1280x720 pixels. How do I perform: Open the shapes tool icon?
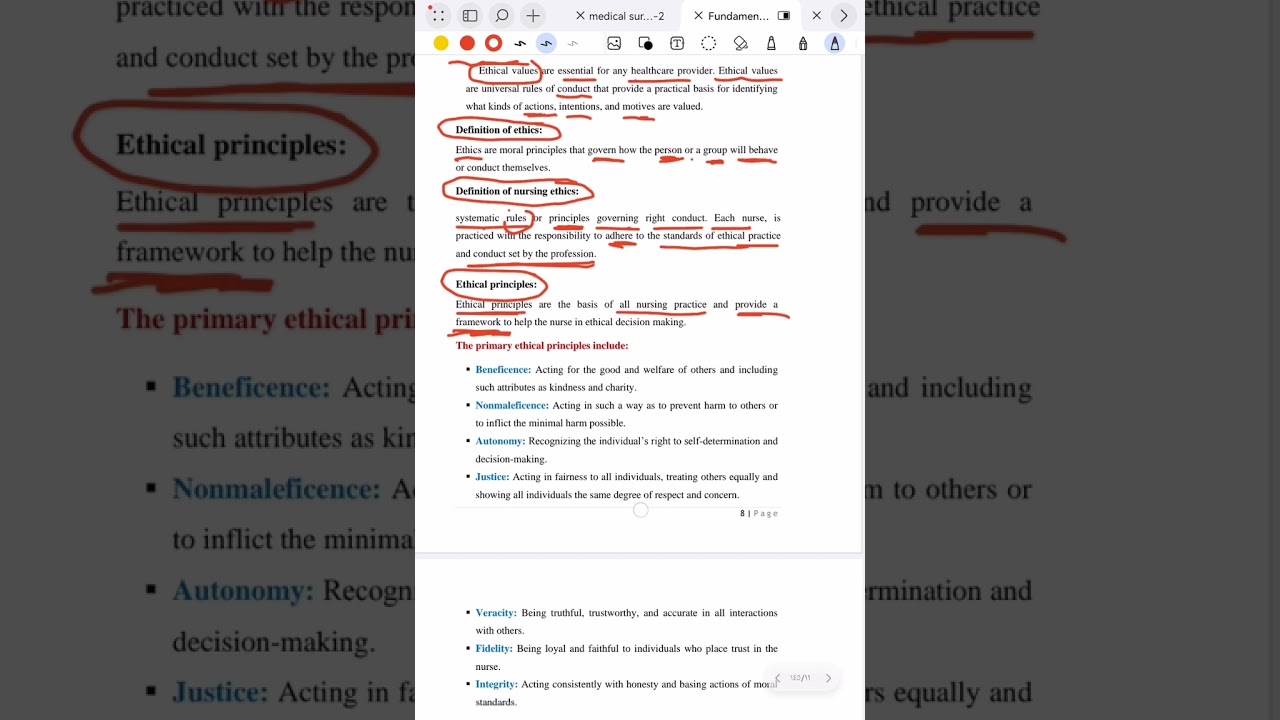(645, 43)
